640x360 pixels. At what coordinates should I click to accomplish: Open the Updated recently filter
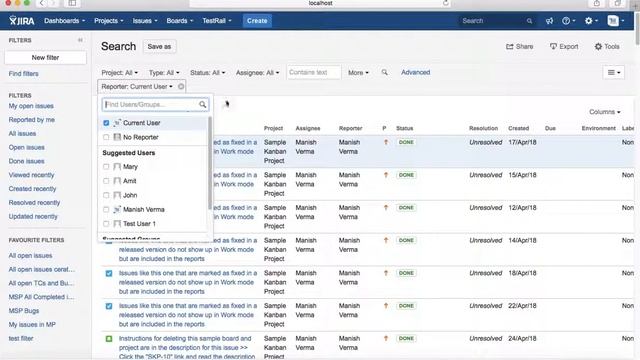pos(33,216)
